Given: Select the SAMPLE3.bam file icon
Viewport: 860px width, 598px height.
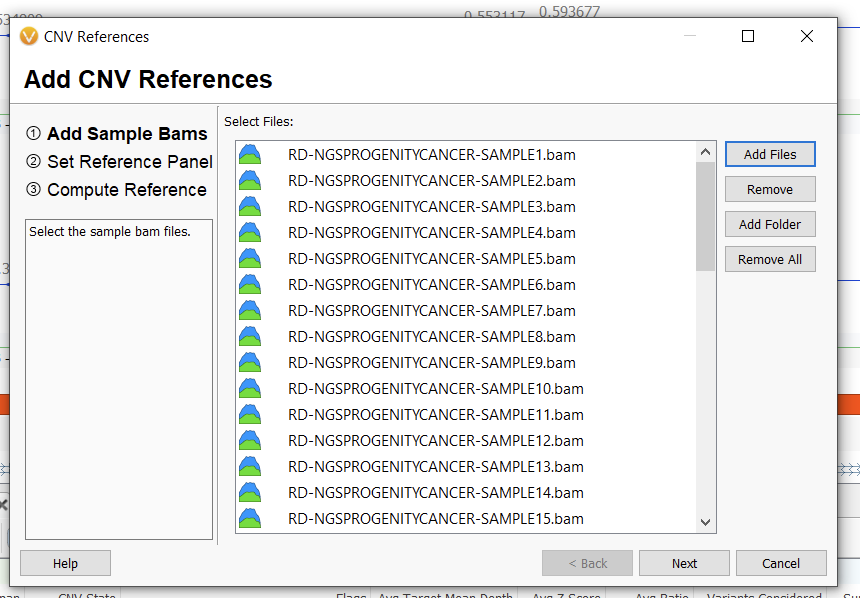Looking at the screenshot, I should tap(249, 207).
